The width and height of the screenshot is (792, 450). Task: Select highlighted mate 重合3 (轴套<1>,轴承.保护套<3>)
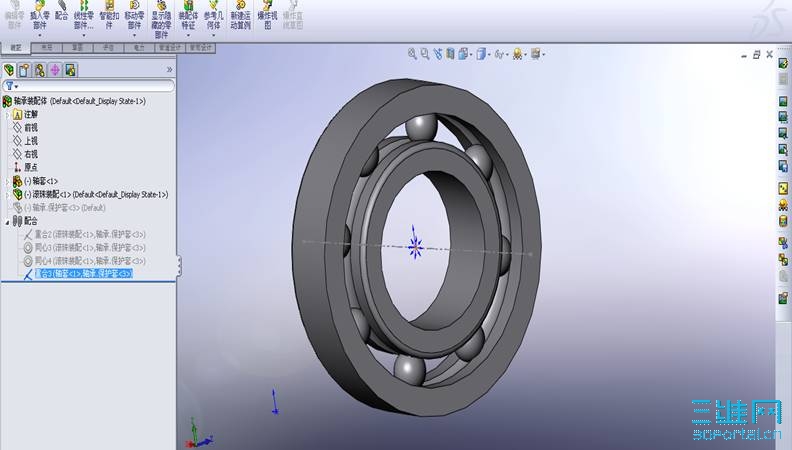coord(78,274)
